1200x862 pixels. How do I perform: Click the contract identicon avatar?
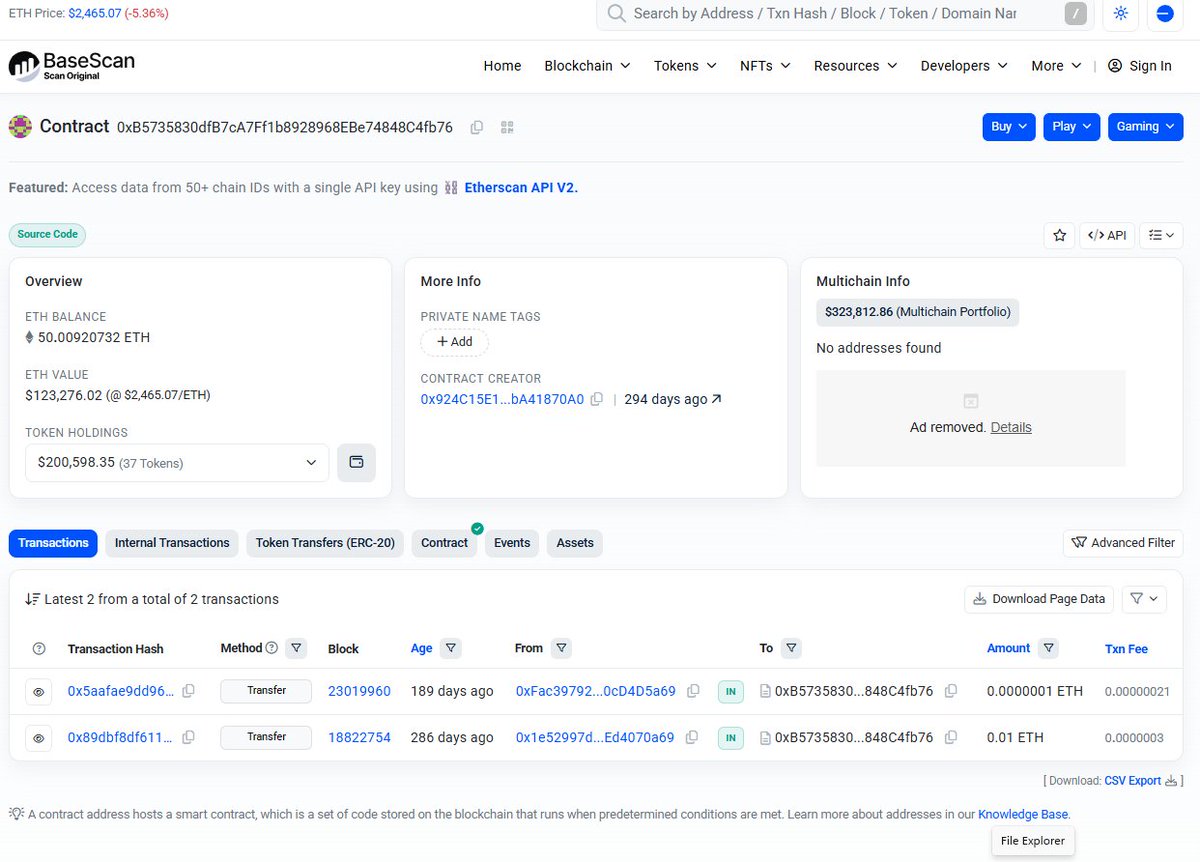tap(20, 127)
